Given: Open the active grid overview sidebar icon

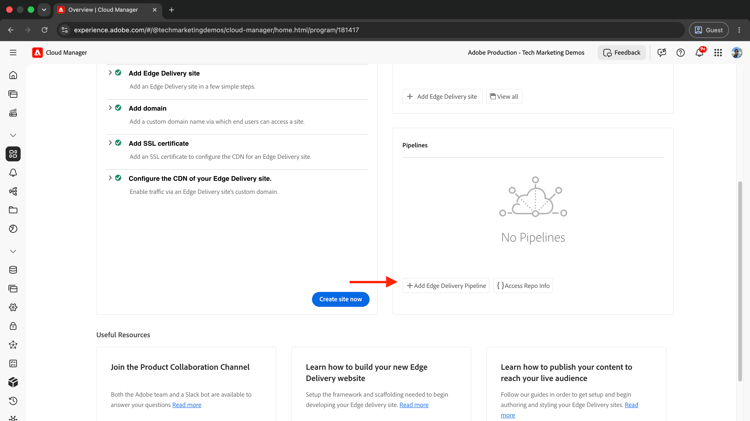Looking at the screenshot, I should point(13,154).
